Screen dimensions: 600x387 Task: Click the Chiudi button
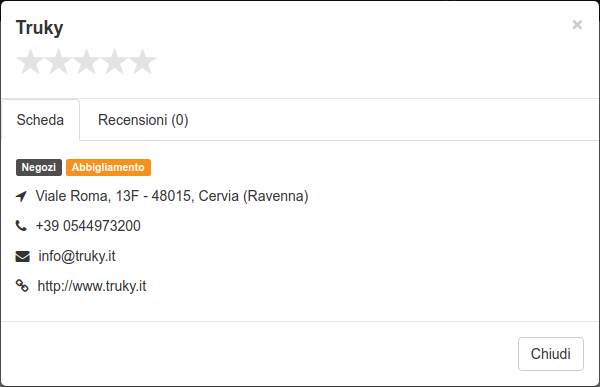(x=551, y=354)
